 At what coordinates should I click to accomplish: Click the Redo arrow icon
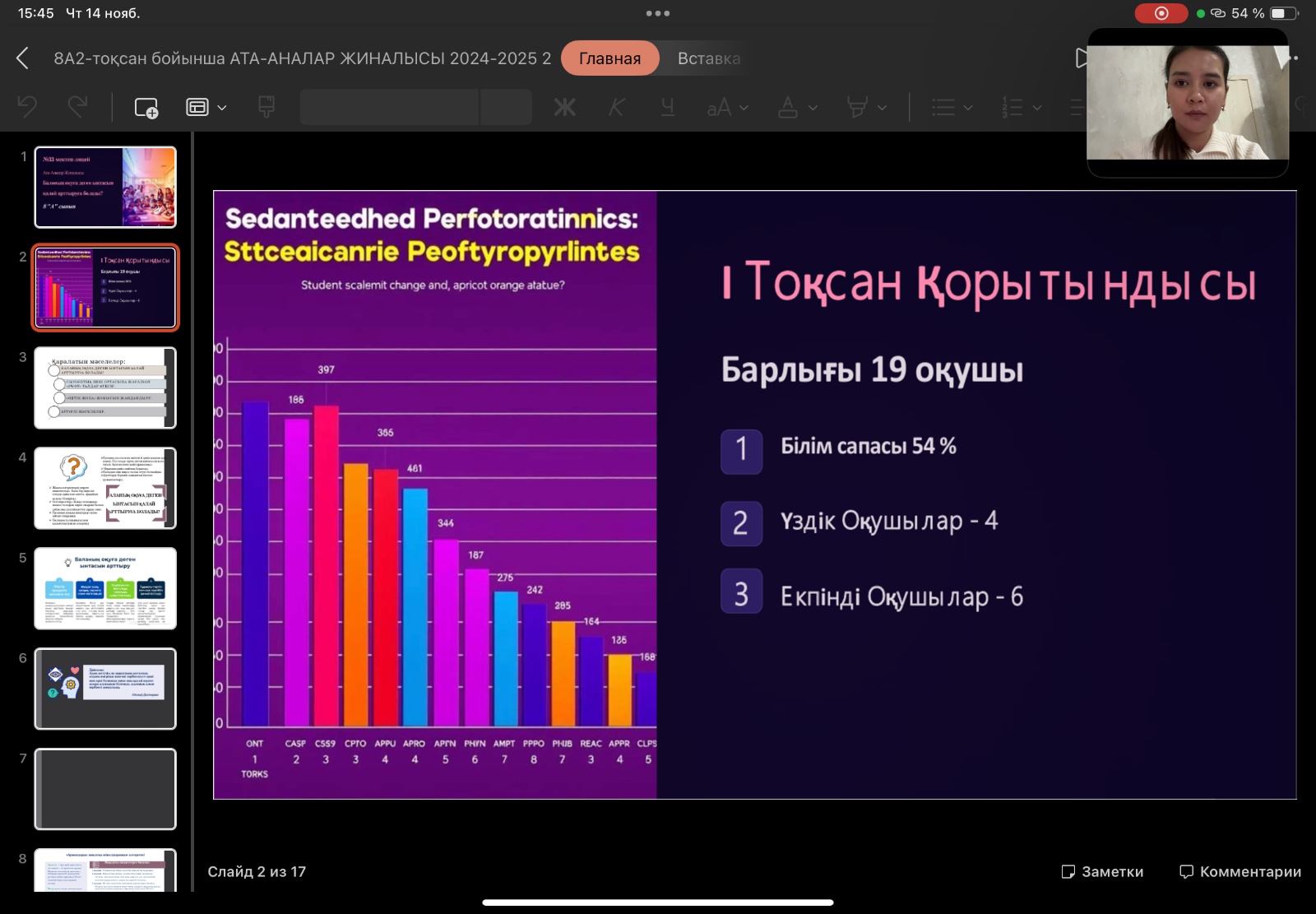click(78, 107)
